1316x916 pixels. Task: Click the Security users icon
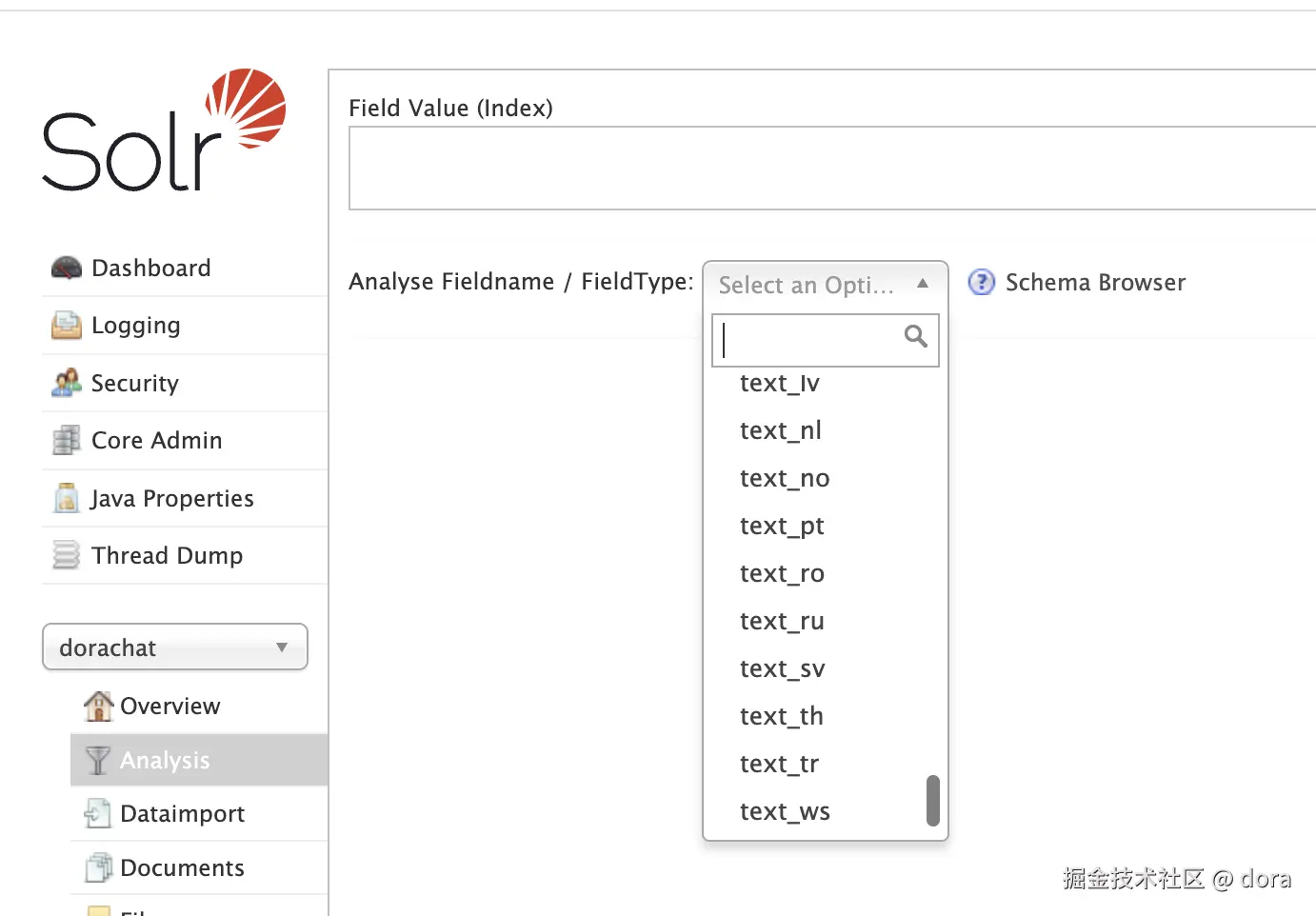point(66,383)
